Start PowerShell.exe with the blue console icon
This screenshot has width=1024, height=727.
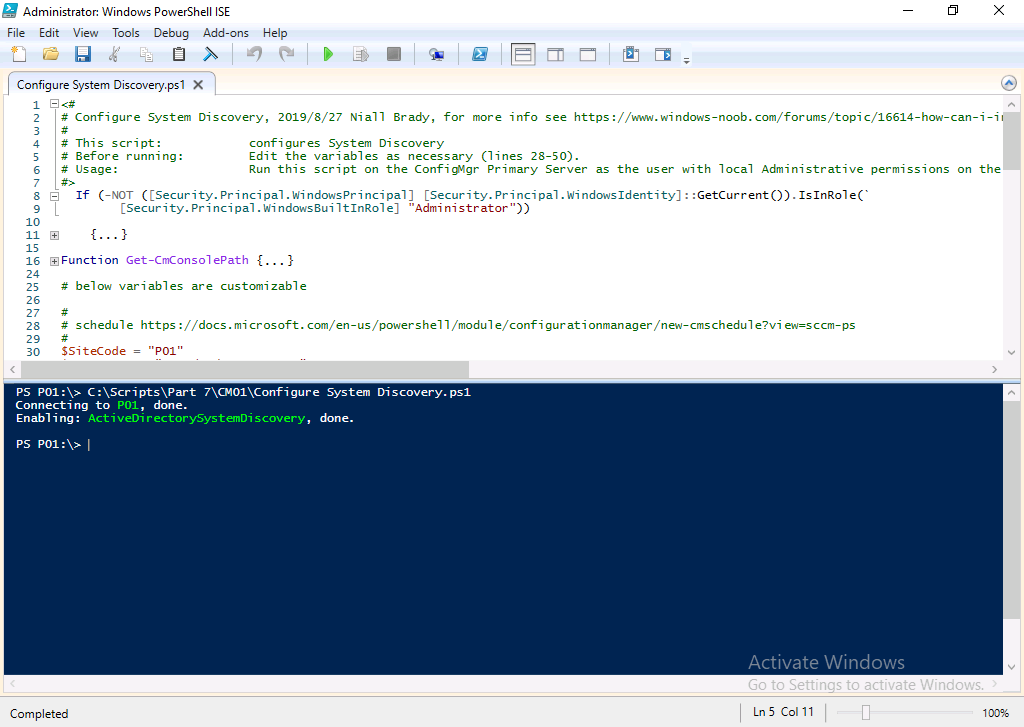480,54
